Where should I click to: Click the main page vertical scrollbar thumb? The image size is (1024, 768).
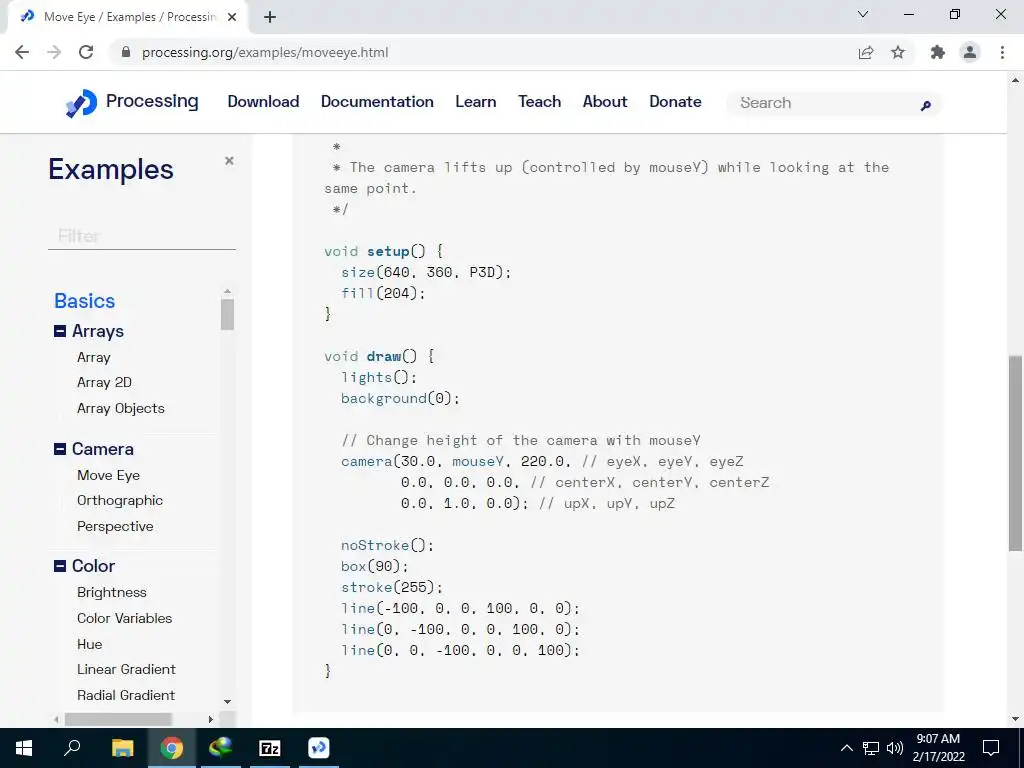click(1016, 453)
